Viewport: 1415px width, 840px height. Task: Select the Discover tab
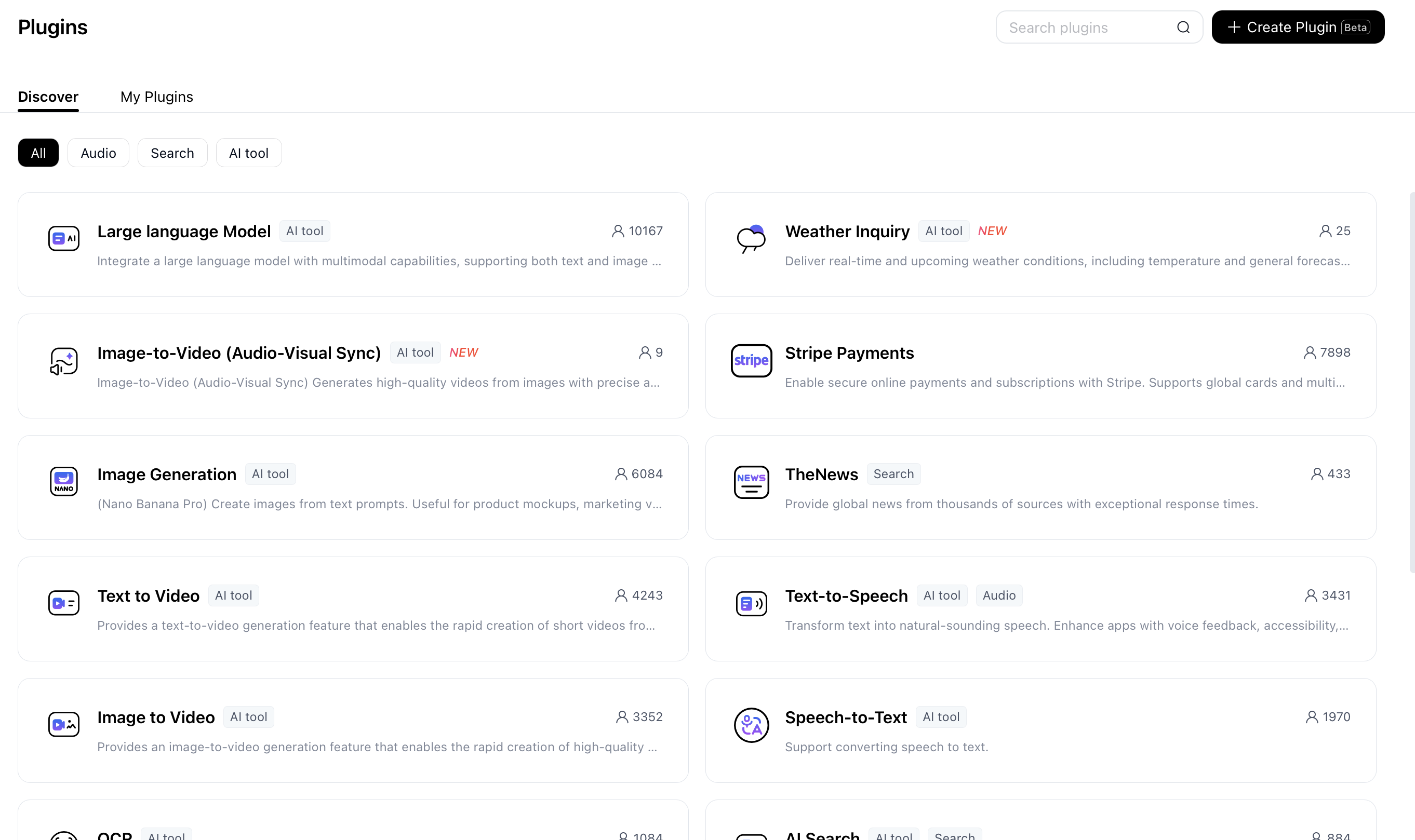click(x=48, y=97)
